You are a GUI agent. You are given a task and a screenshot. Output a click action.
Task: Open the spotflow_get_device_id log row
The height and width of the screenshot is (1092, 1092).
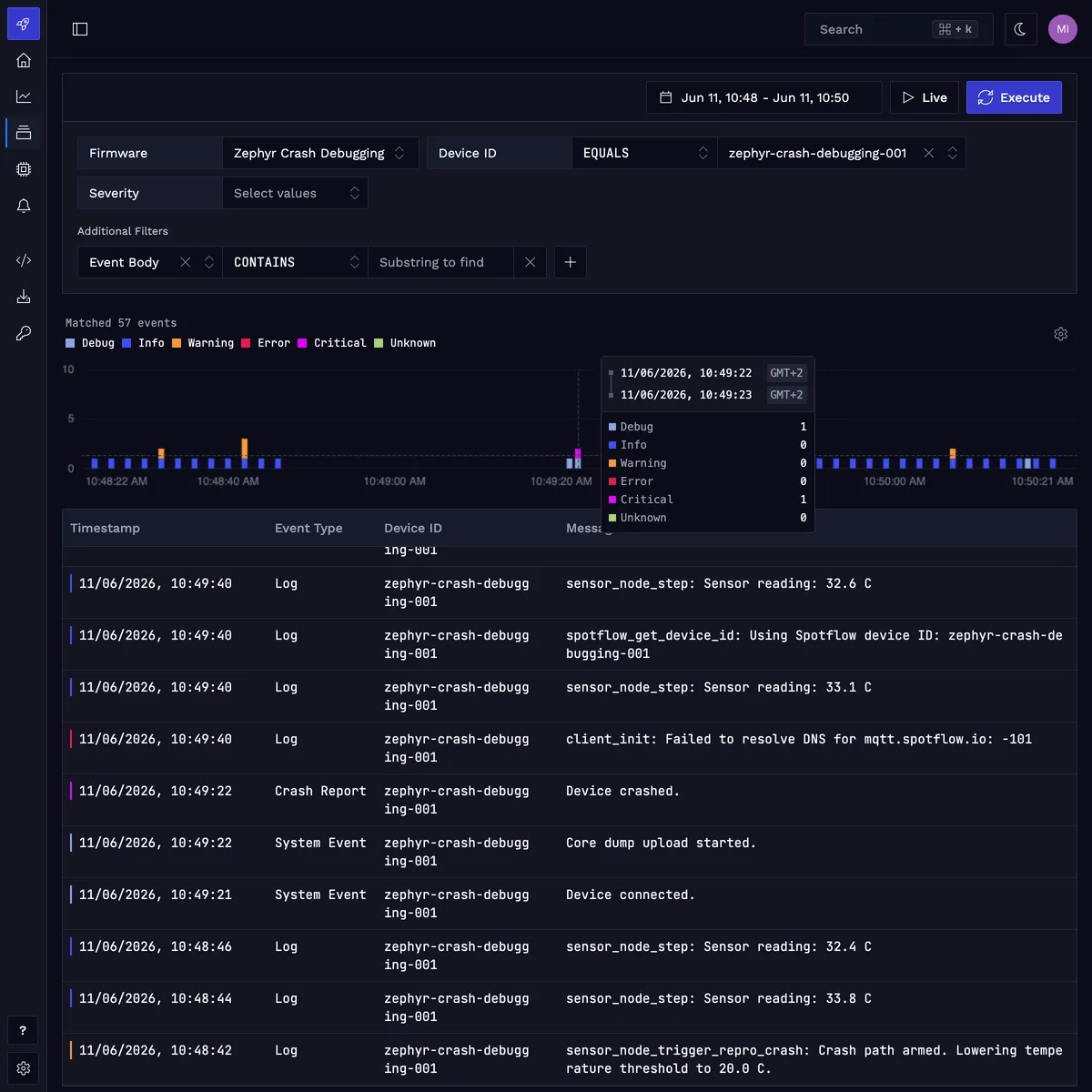click(570, 644)
